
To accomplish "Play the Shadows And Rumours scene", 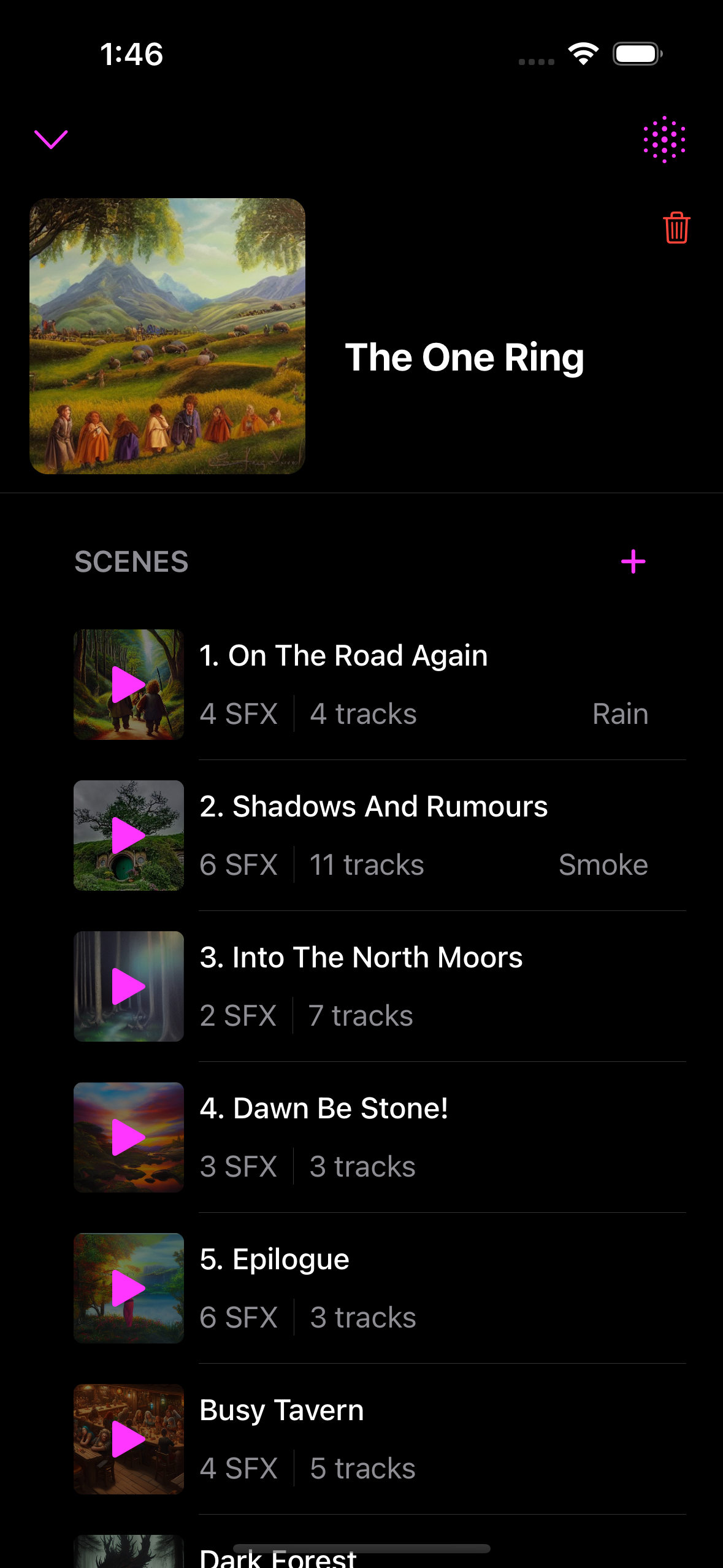I will point(128,836).
